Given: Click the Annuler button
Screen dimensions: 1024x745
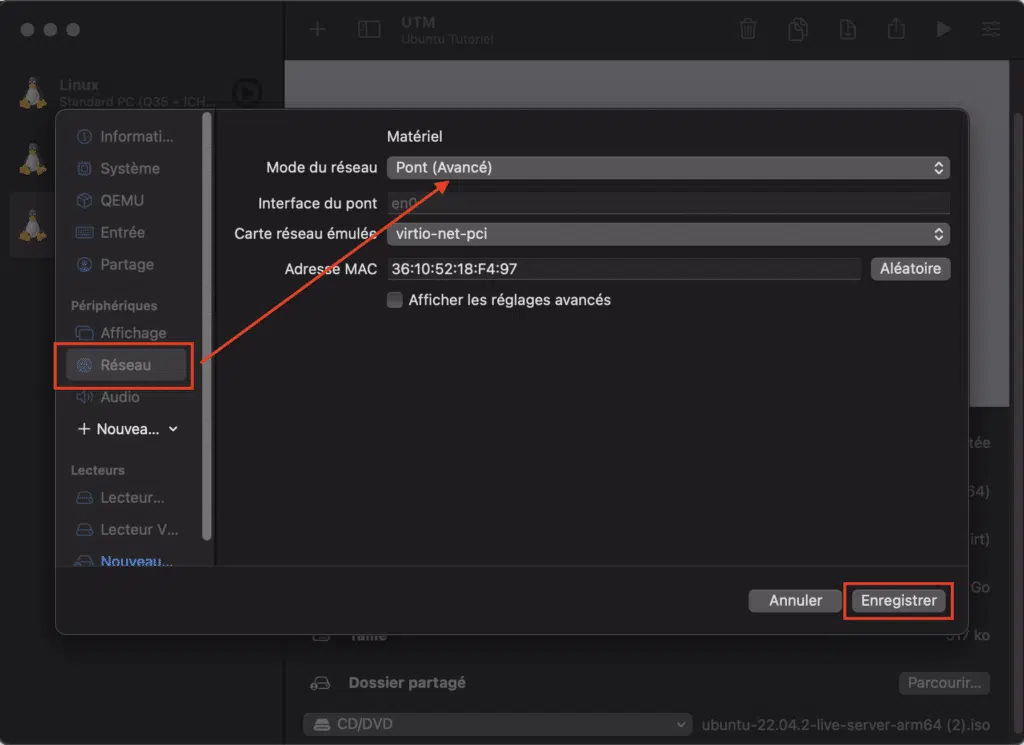Looking at the screenshot, I should click(795, 601).
